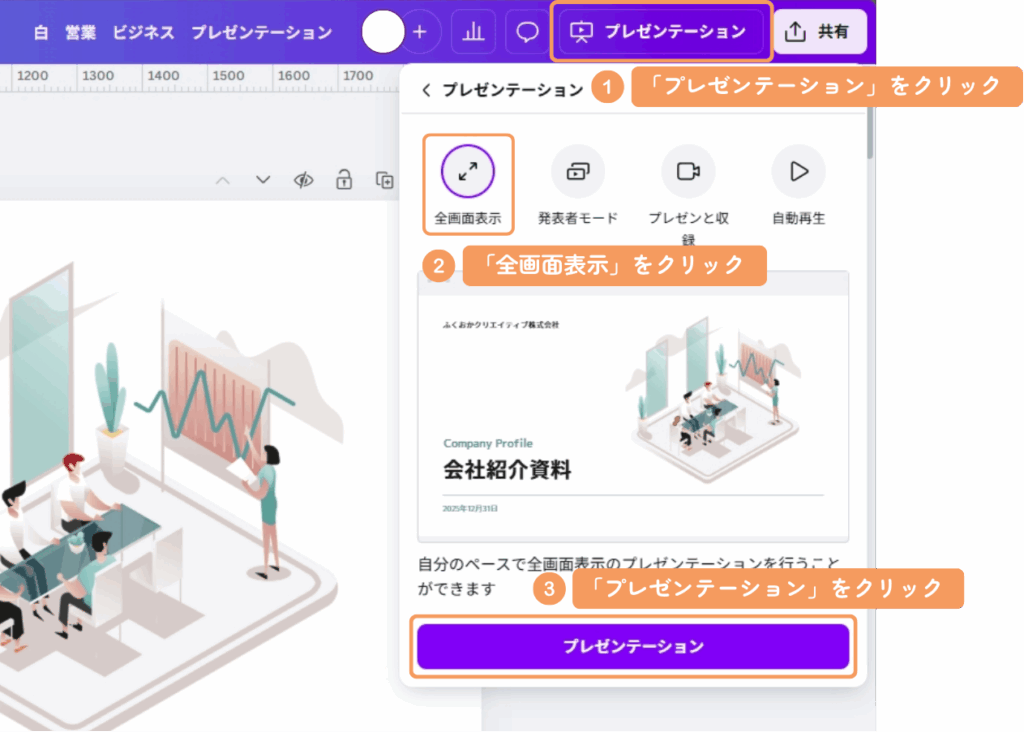Image resolution: width=1024 pixels, height=732 pixels.
Task: Open the comments speech bubble icon
Action: 527,32
